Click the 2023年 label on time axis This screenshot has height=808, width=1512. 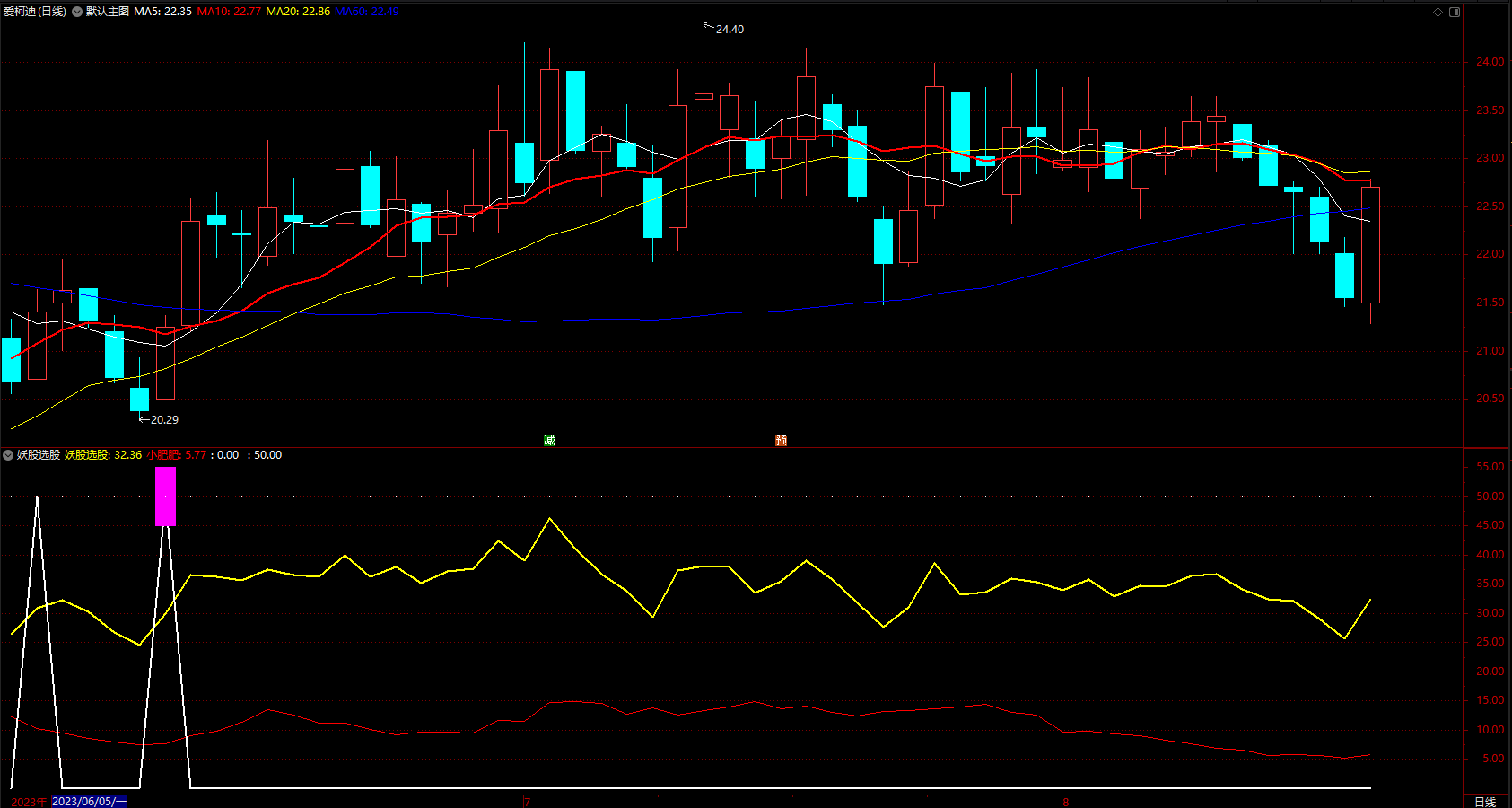[x=29, y=802]
